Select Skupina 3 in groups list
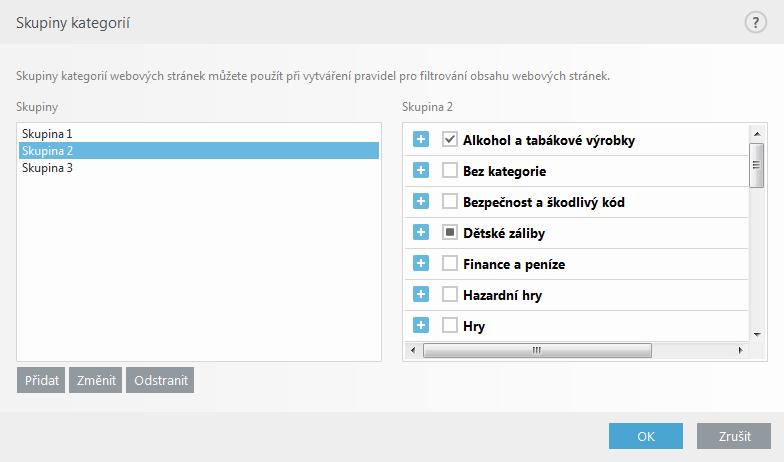The height and width of the screenshot is (462, 784). [198, 168]
